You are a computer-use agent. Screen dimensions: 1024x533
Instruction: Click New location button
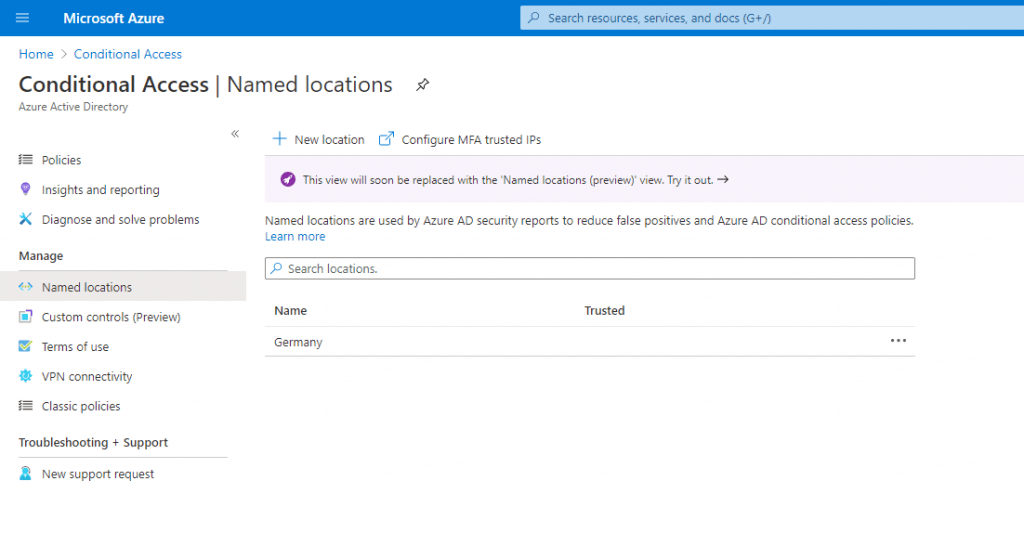click(319, 139)
